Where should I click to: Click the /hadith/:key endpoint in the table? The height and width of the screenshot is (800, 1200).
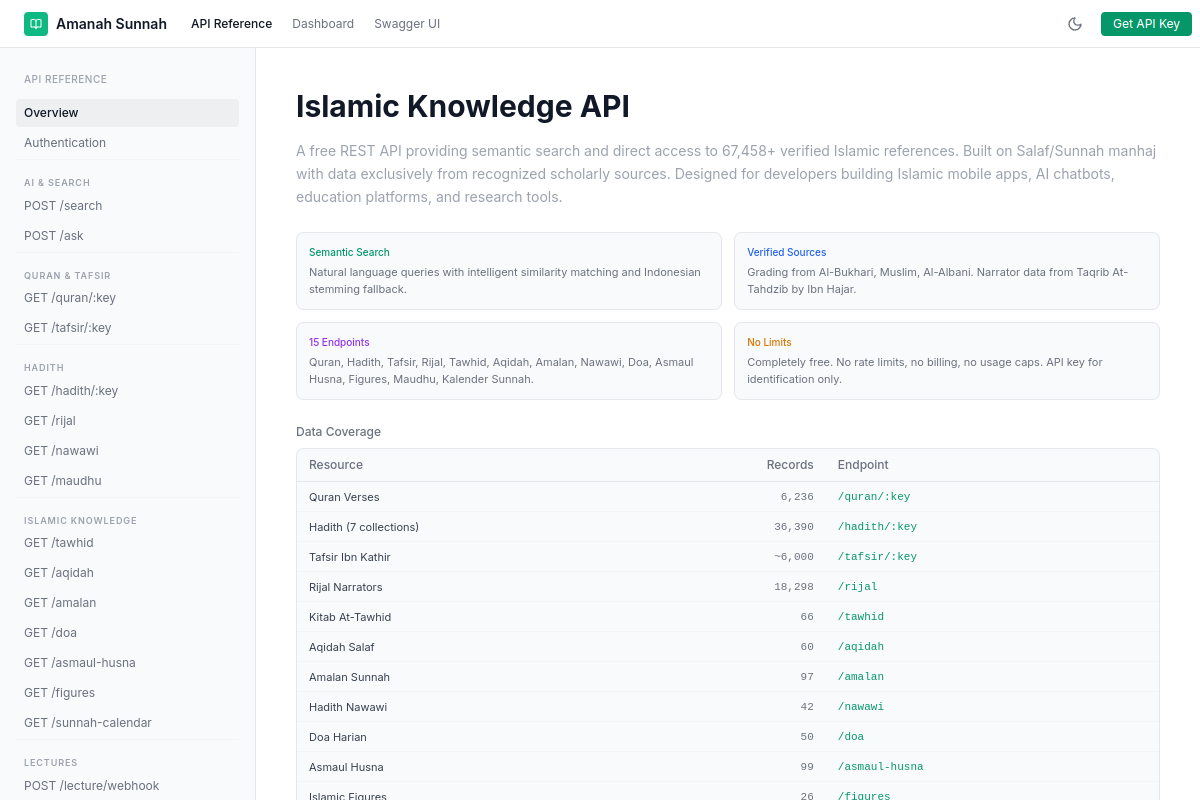[877, 527]
